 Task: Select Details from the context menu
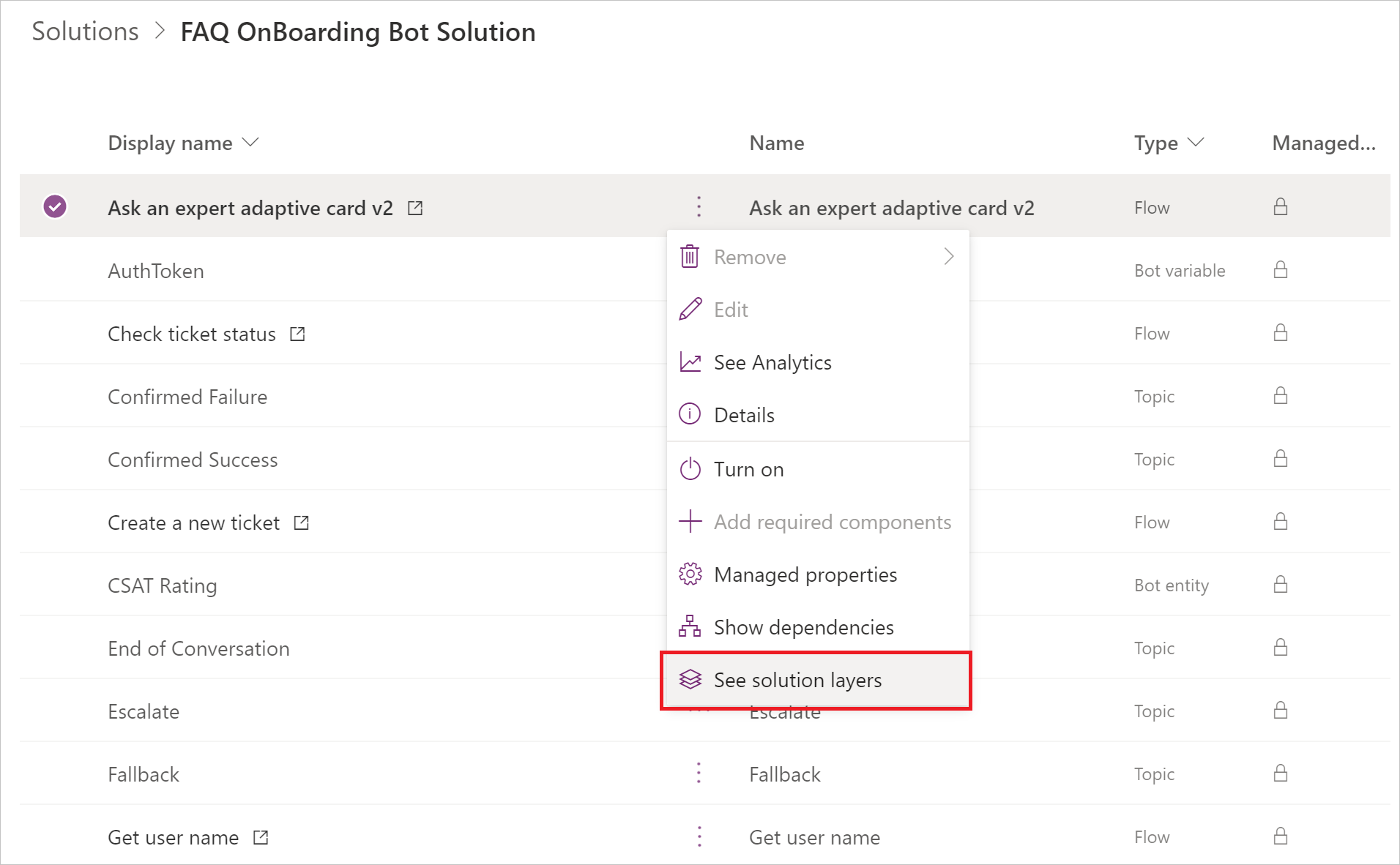click(744, 413)
